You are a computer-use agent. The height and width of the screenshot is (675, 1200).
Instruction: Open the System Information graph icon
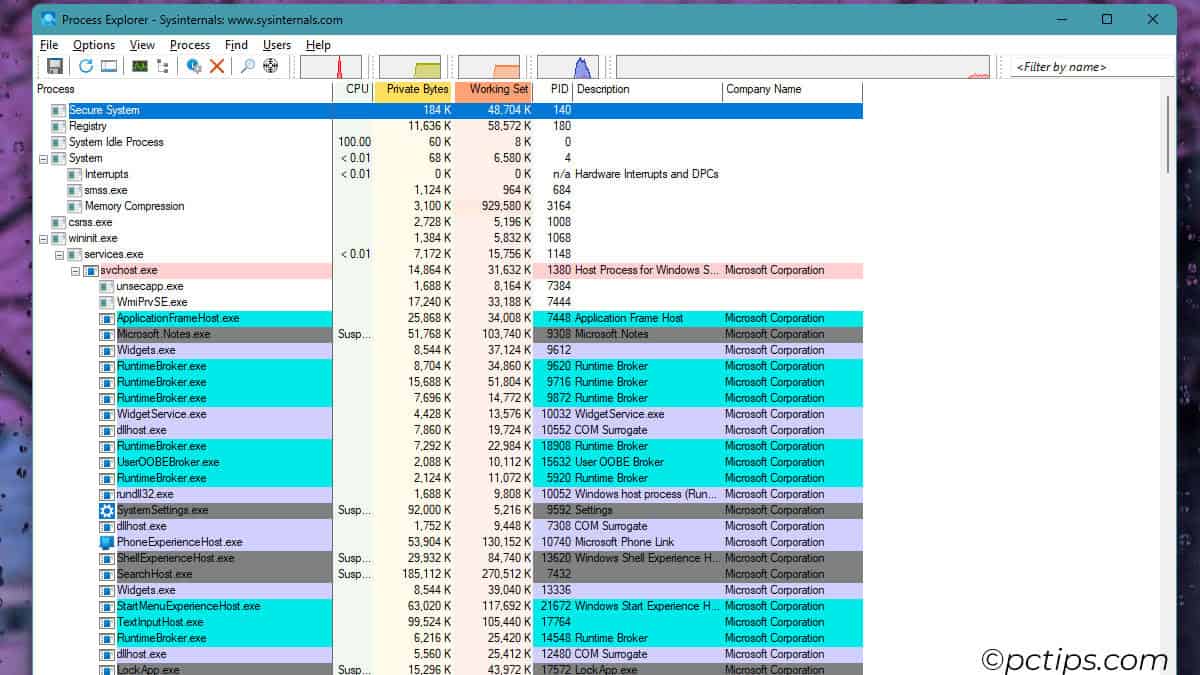[140, 66]
